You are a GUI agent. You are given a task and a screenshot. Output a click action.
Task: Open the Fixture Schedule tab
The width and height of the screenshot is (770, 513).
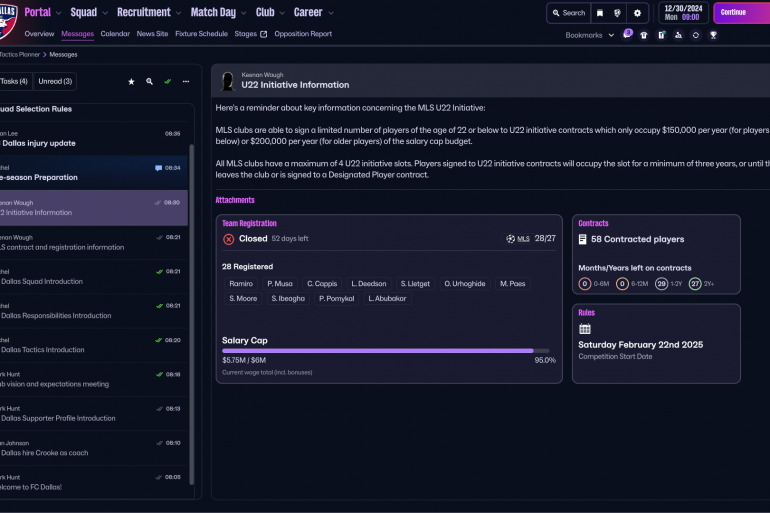201,34
